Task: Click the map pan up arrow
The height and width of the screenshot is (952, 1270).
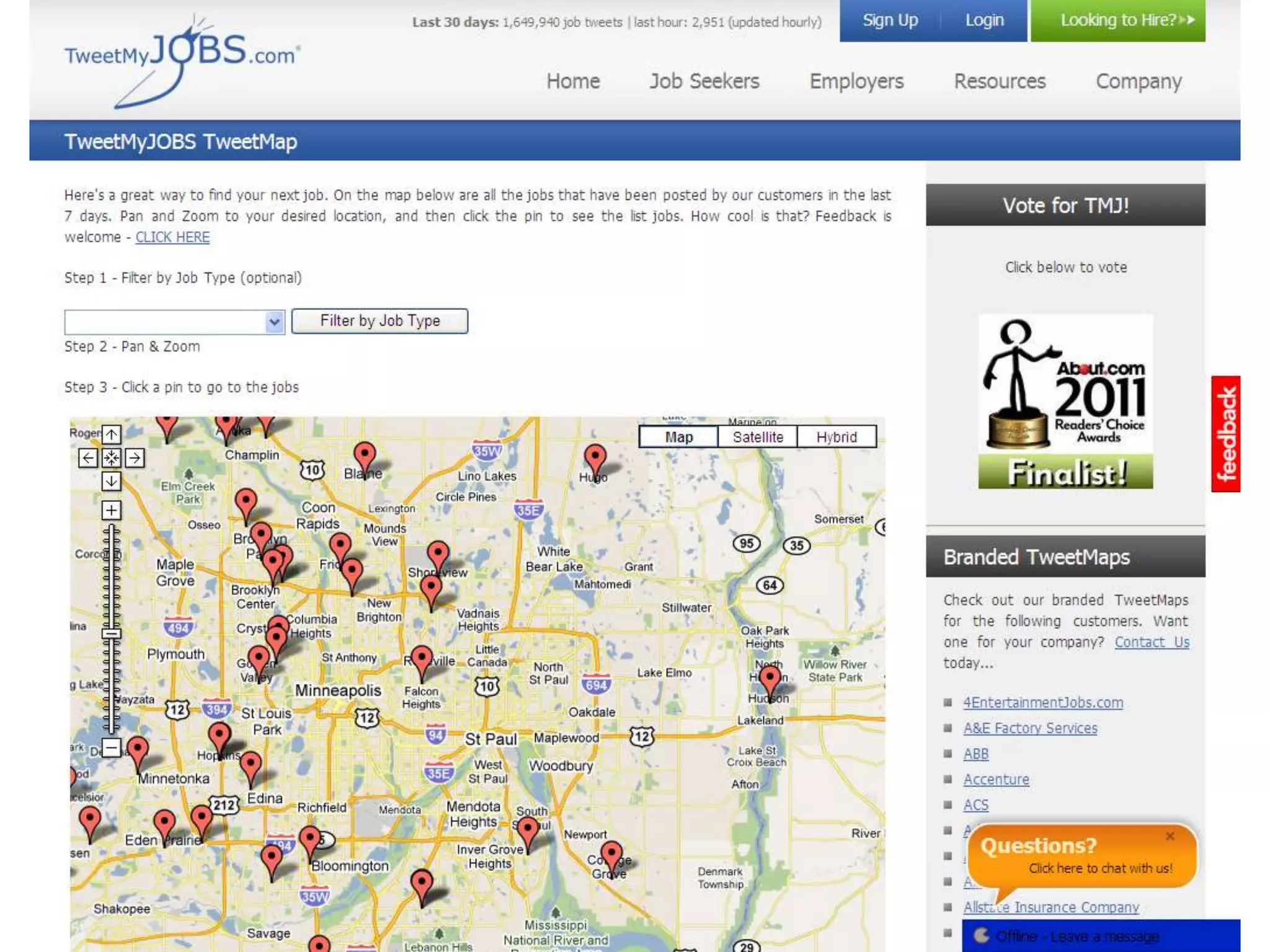Action: pos(112,434)
